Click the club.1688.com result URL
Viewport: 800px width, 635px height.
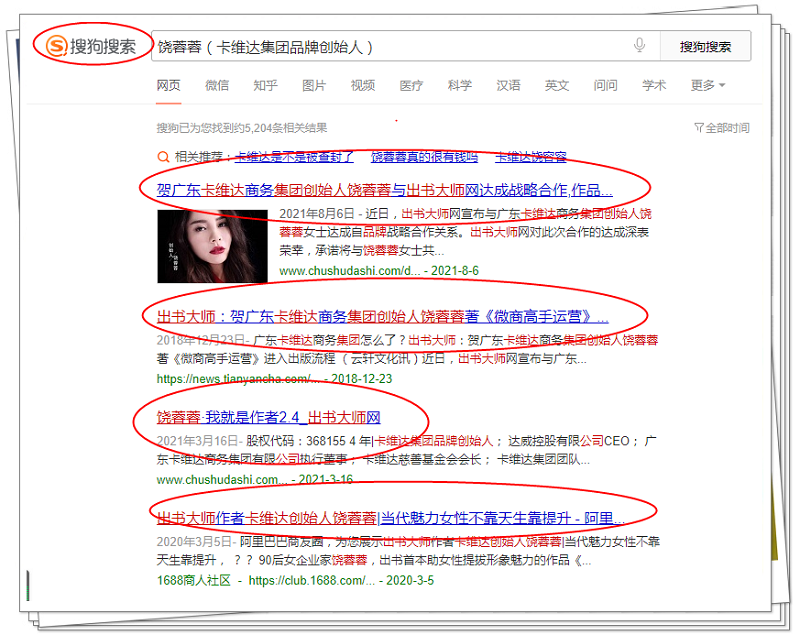[x=310, y=580]
